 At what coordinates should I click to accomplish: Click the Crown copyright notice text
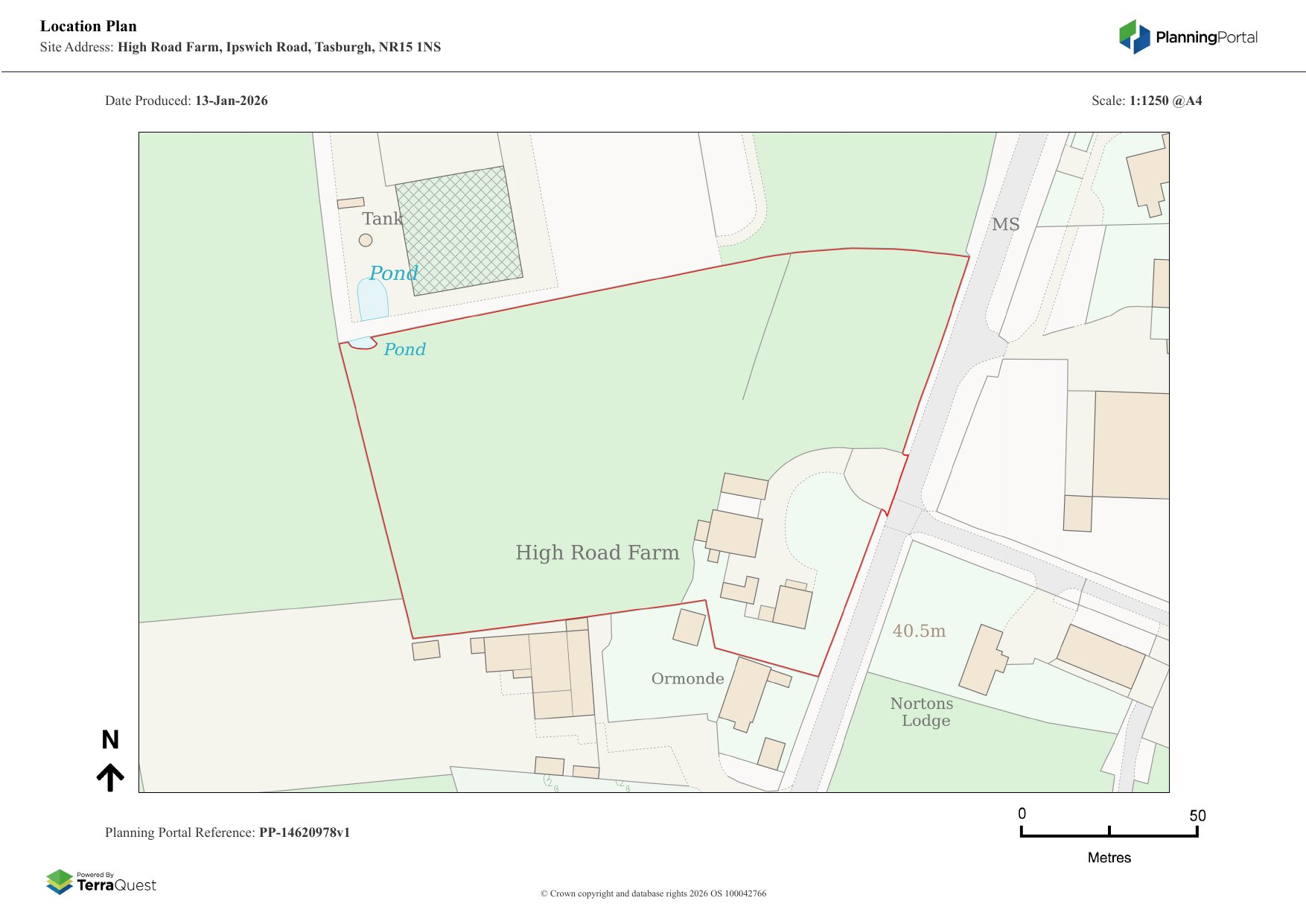[653, 893]
